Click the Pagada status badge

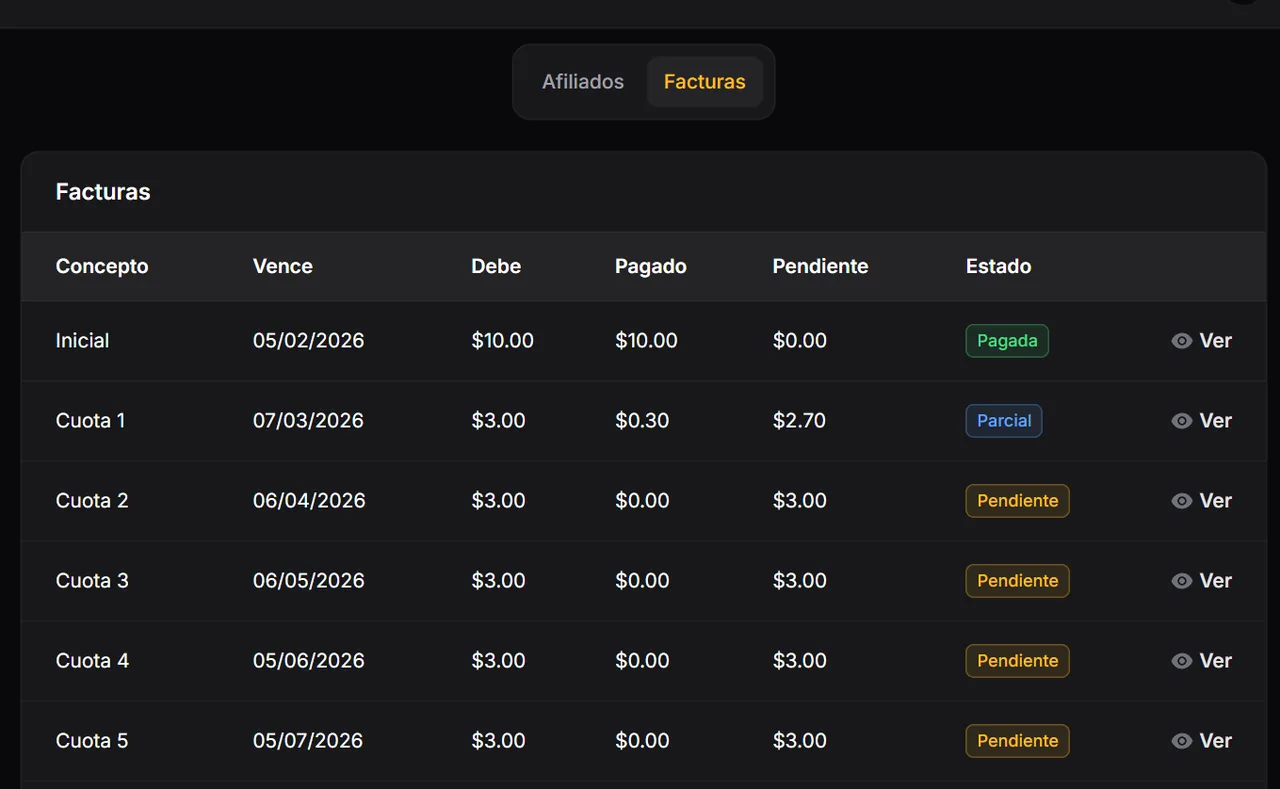(x=1007, y=341)
